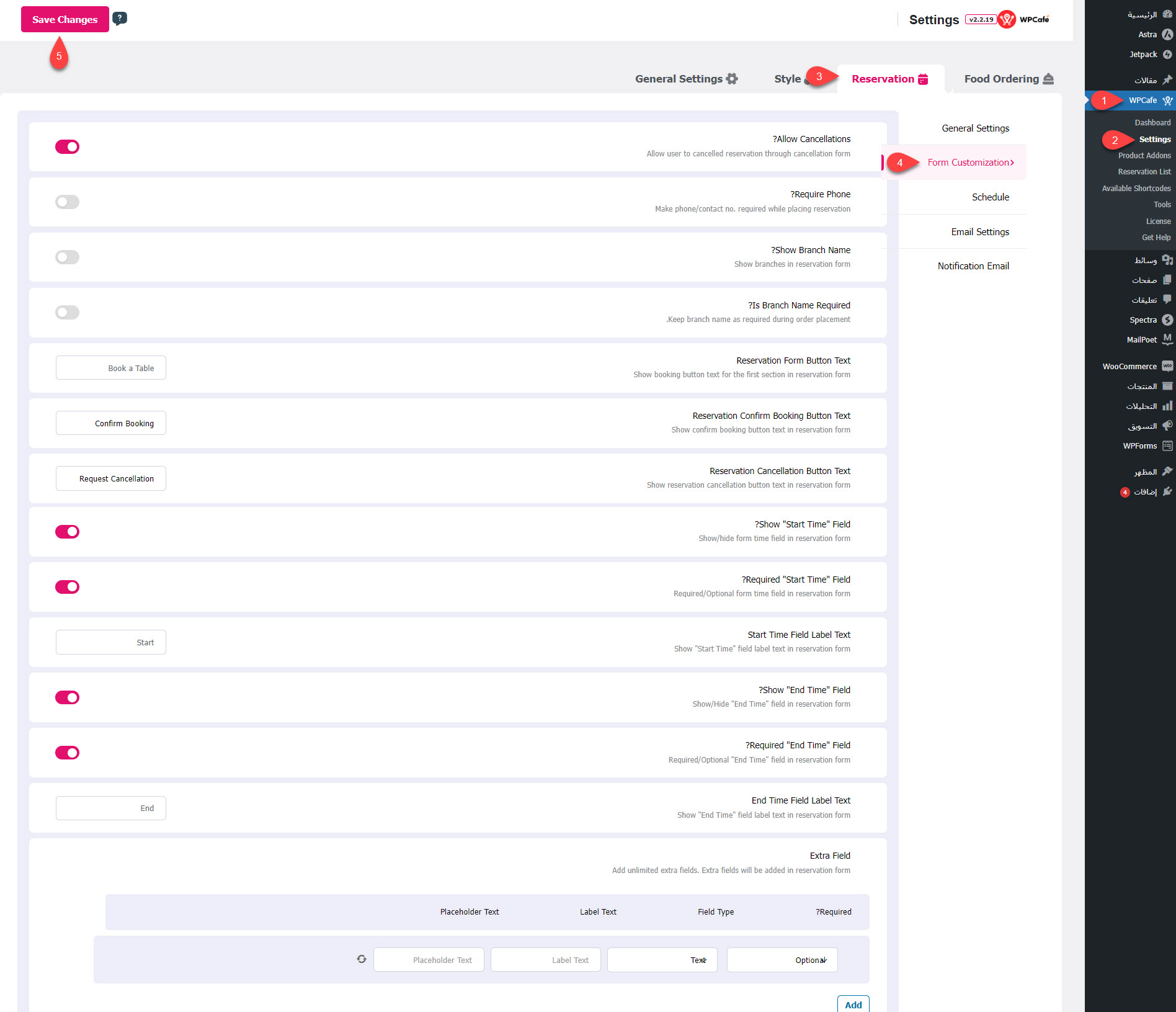Viewport: 1176px width, 1012px height.
Task: Switch to the Food Ordering tab
Action: pos(1008,79)
